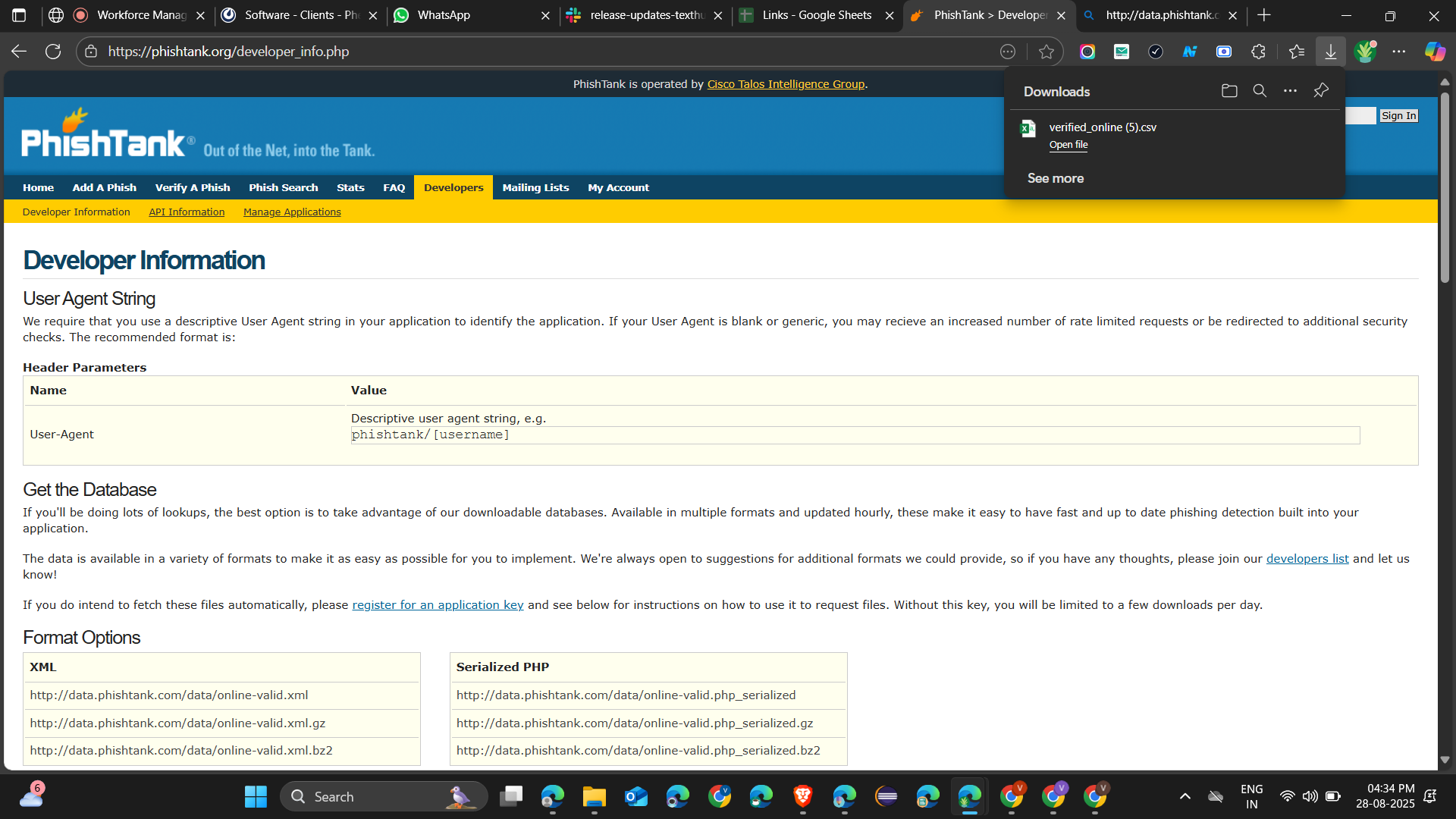Image resolution: width=1456 pixels, height=819 pixels.
Task: Click verified_online (5).csv file icon
Action: pos(1028,128)
